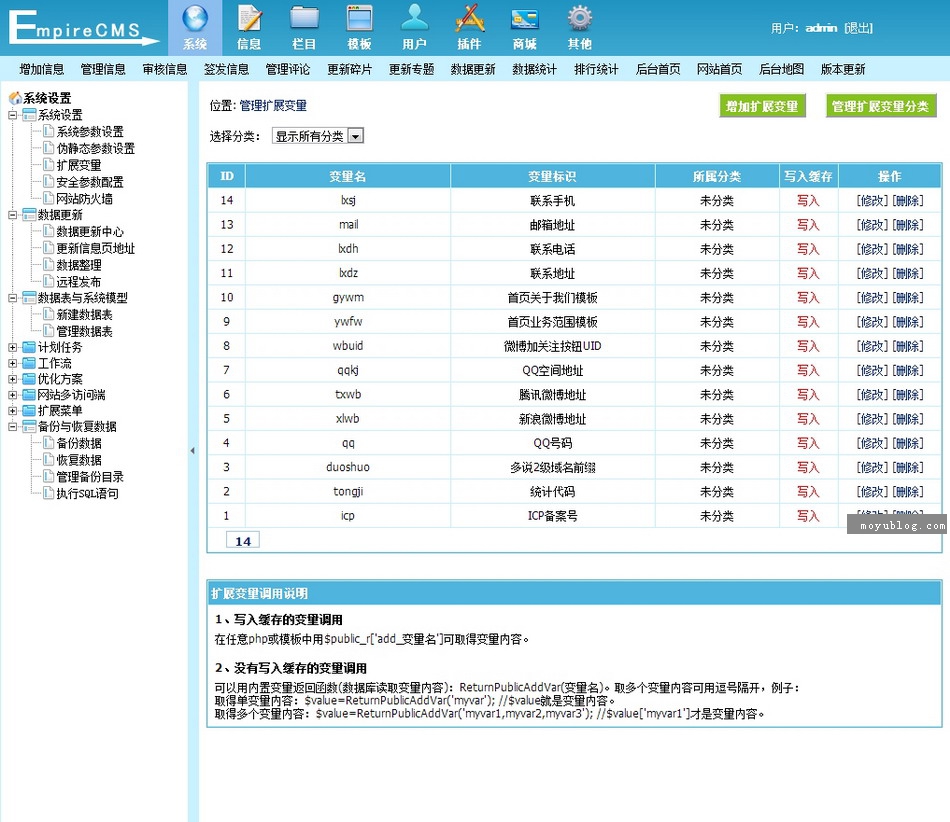
Task: Open 恢复数据 in the sidebar tree
Action: click(x=79, y=460)
